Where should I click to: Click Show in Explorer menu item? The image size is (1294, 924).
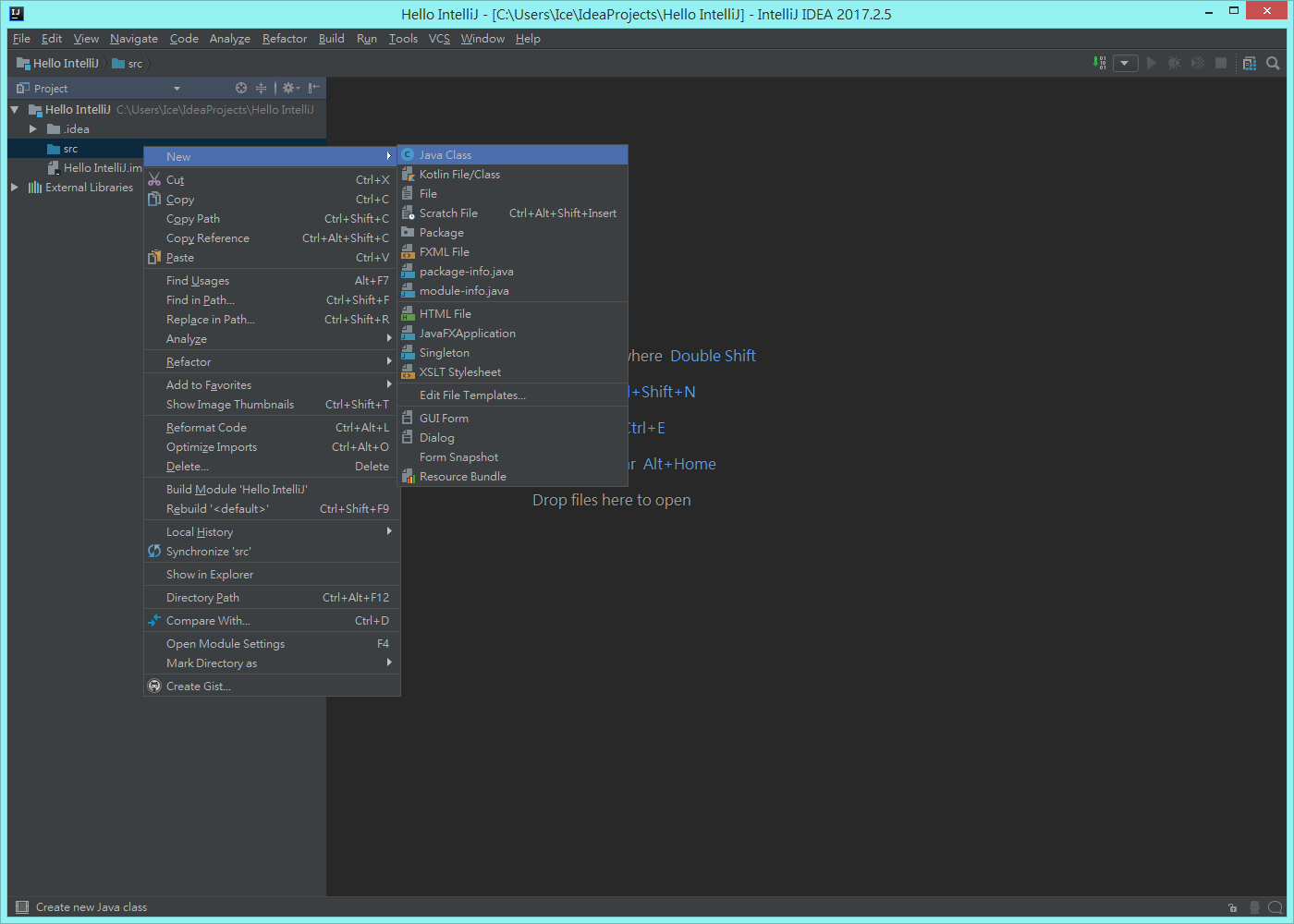pyautogui.click(x=272, y=574)
